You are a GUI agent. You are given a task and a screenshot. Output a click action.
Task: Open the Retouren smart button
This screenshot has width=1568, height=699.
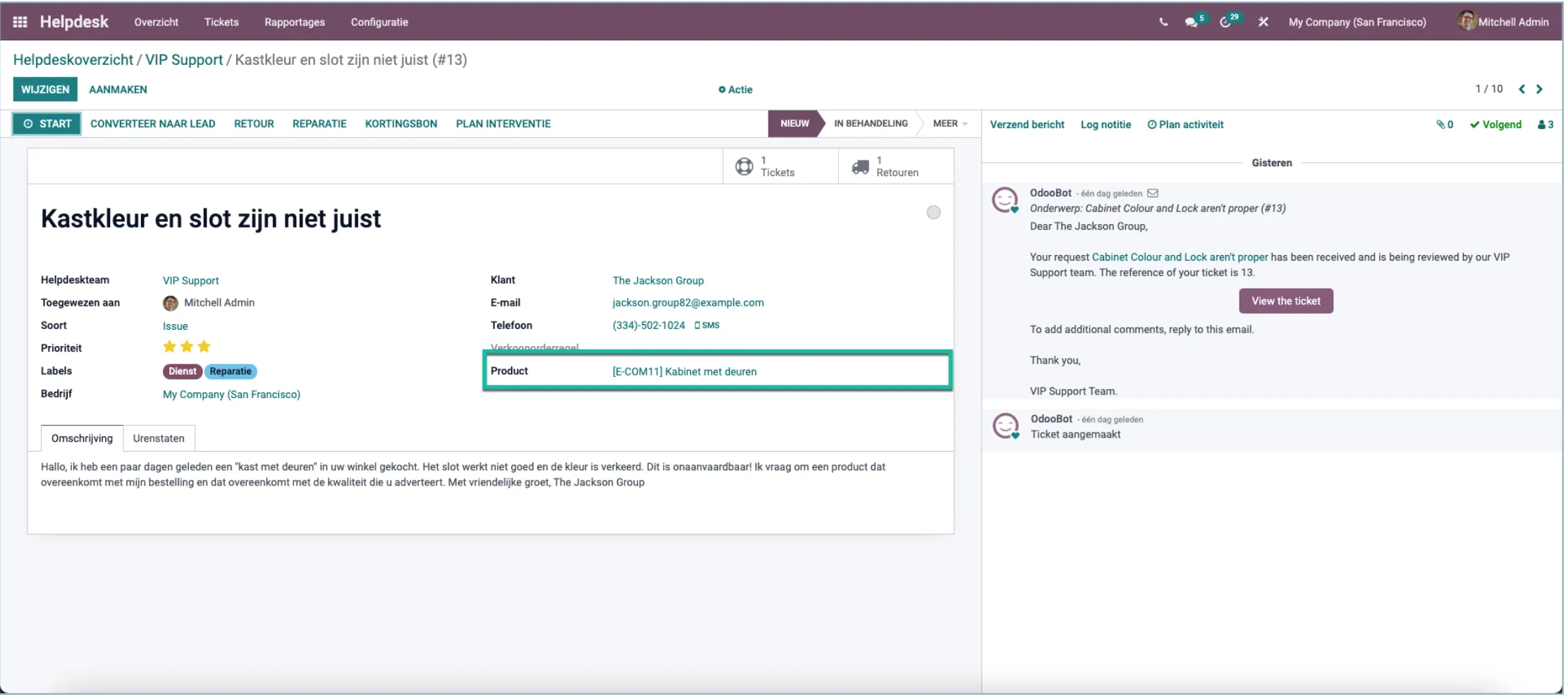890,166
